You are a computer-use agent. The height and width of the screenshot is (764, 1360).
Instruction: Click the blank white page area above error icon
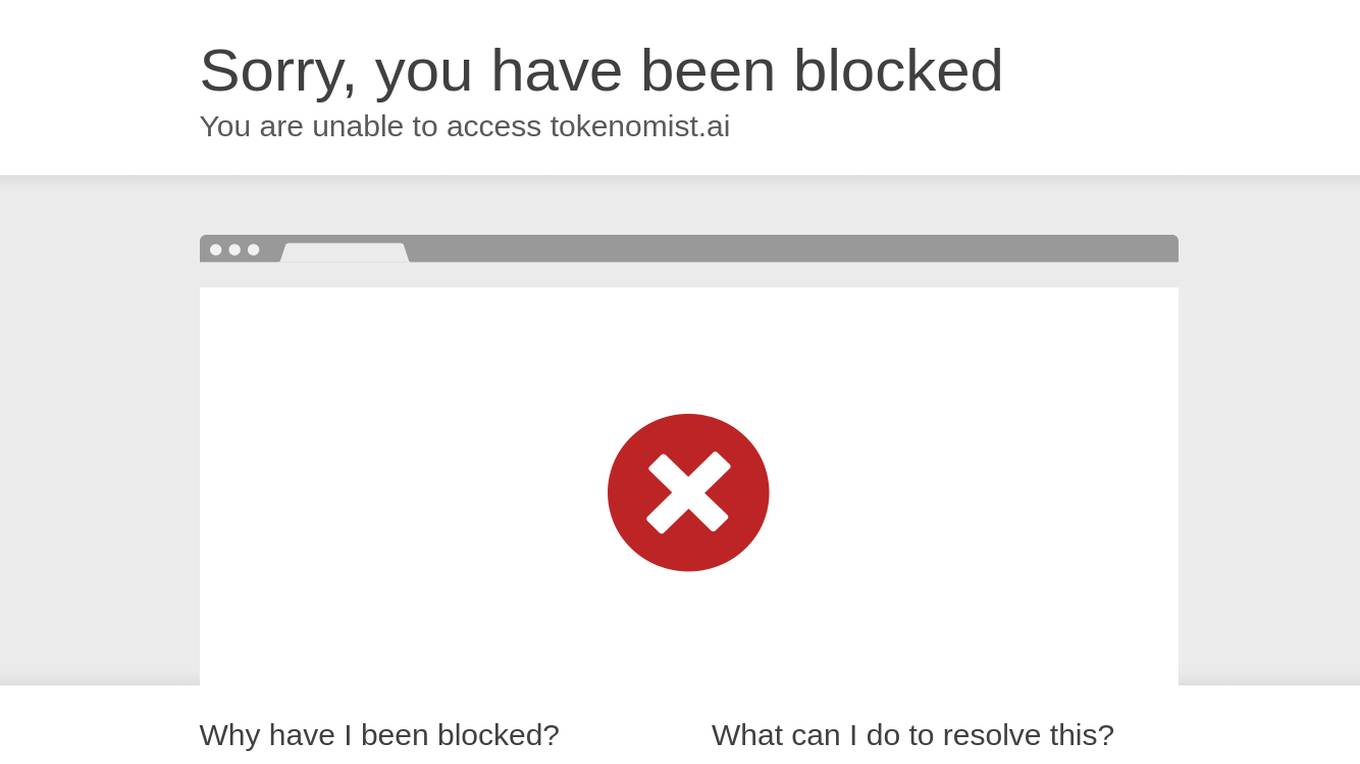pos(689,350)
